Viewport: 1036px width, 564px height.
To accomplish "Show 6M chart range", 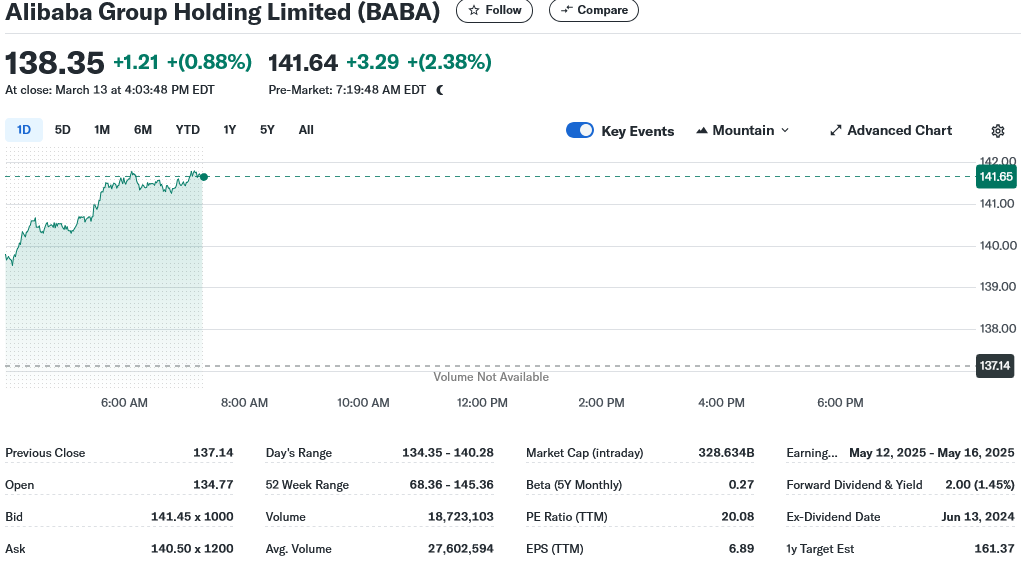I will point(143,130).
